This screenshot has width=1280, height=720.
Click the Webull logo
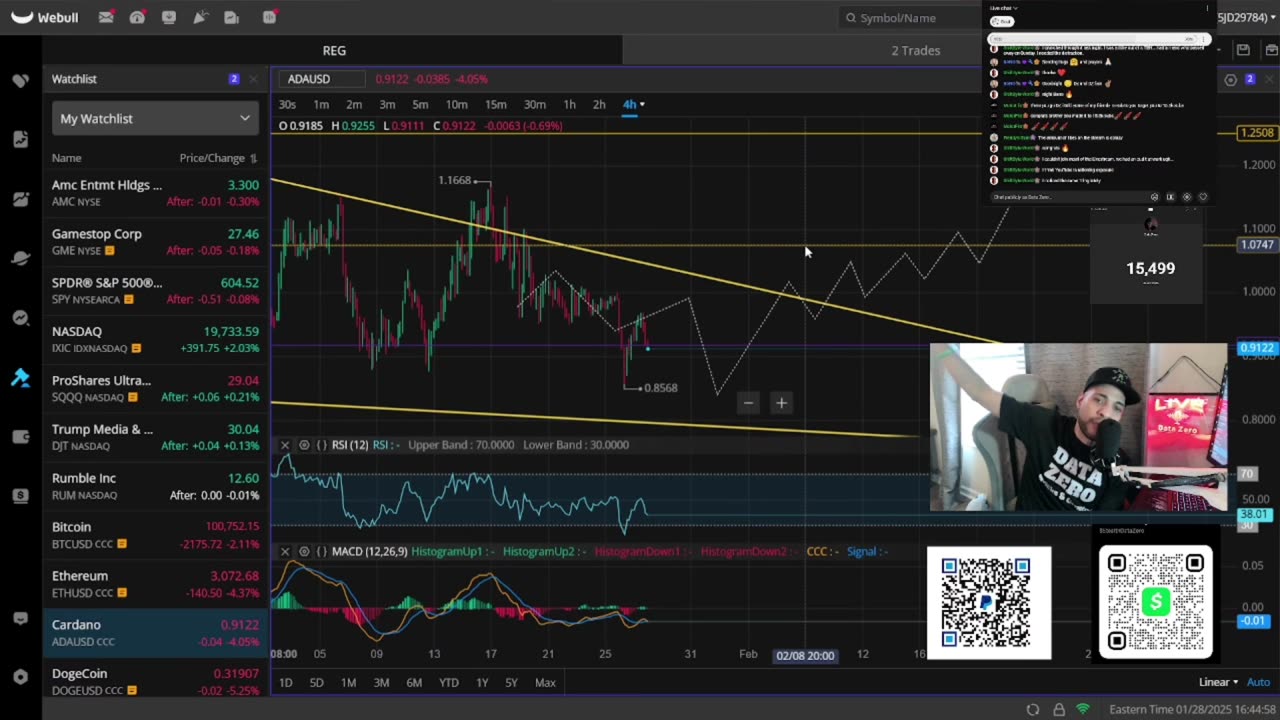(44, 17)
